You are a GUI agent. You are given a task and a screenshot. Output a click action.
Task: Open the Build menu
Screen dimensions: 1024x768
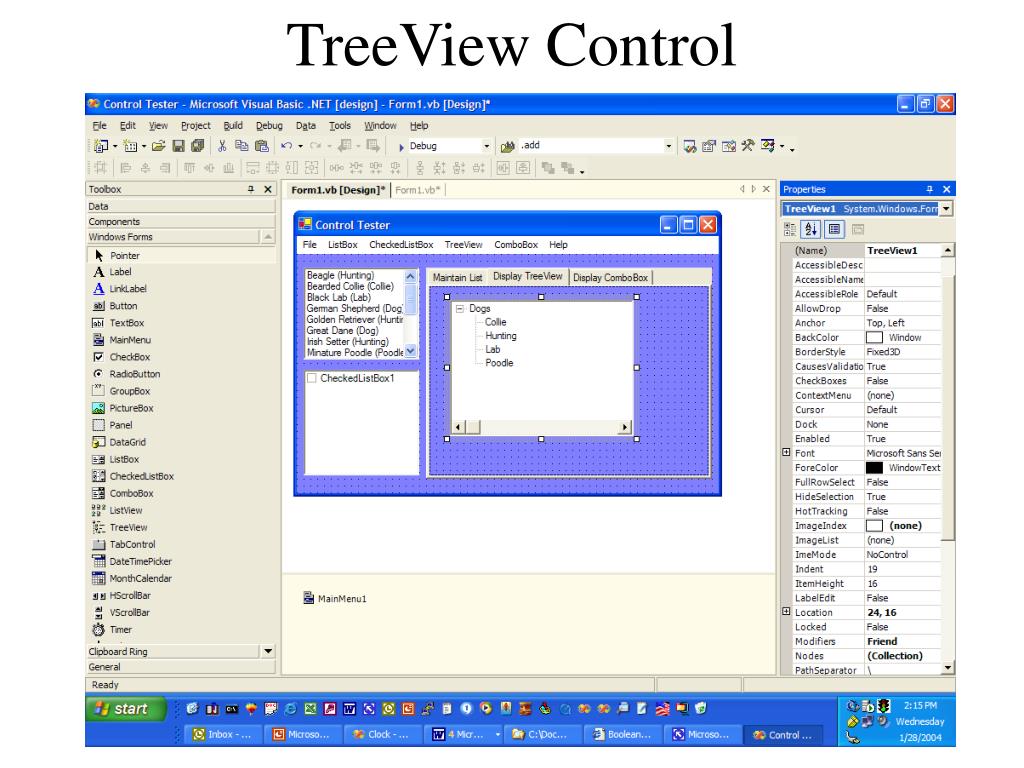(232, 125)
